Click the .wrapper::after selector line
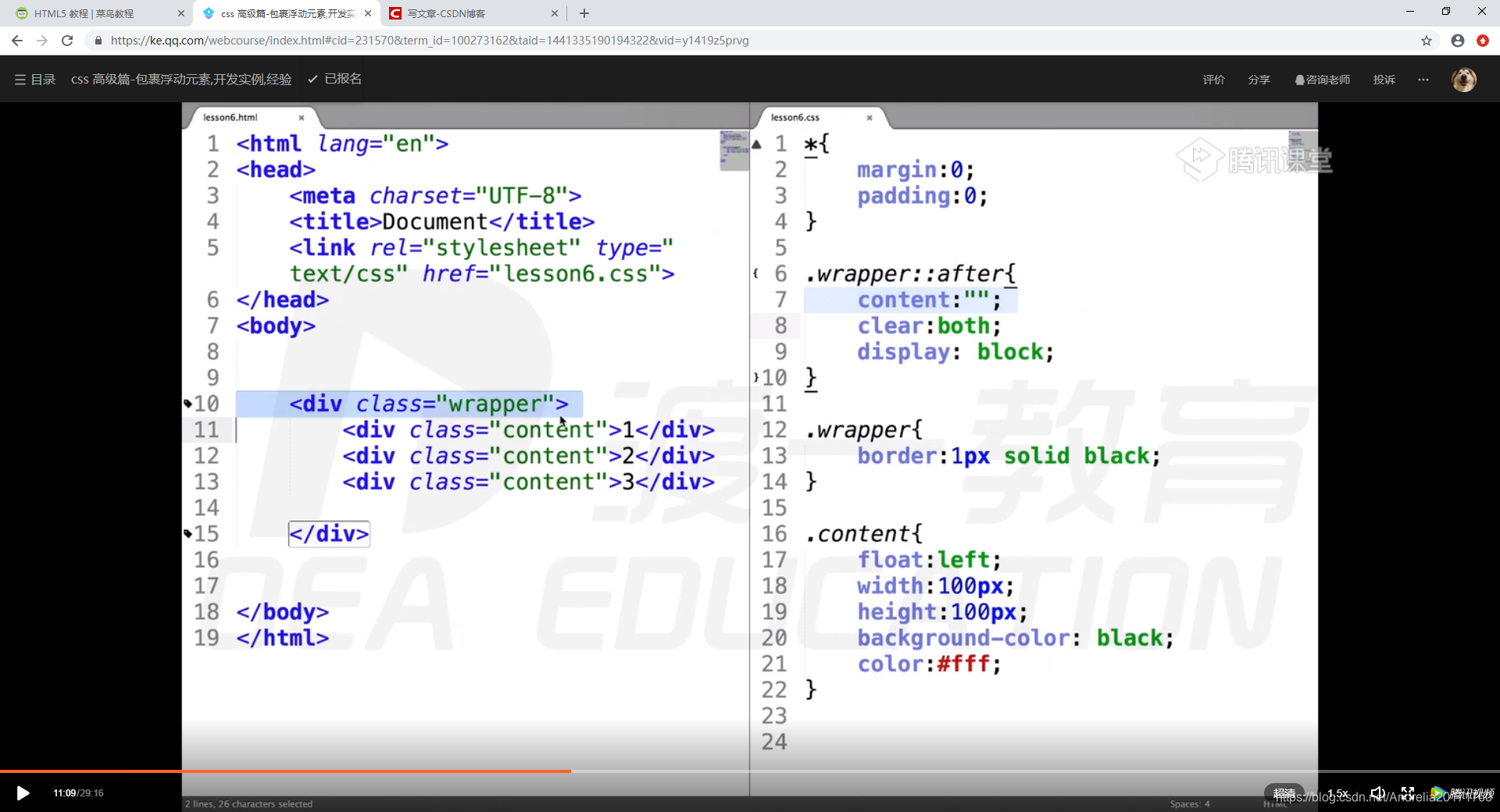1500x812 pixels. [x=911, y=274]
